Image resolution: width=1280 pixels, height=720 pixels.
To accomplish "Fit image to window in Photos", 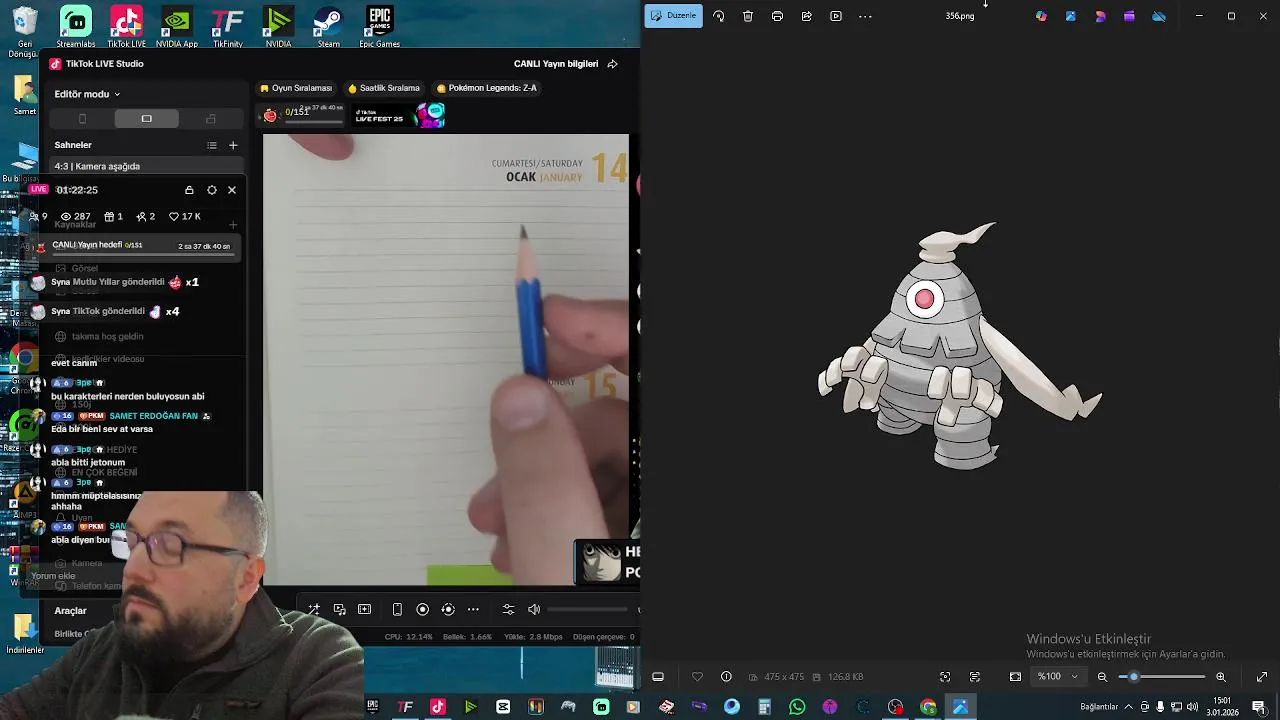I will 1015,677.
